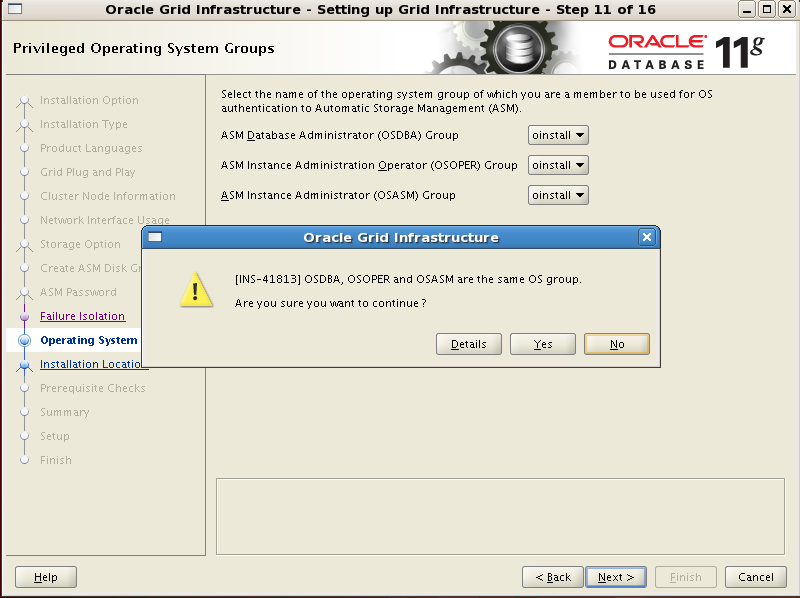This screenshot has height=598, width=800.
Task: Click the ASM Instance Administration Operator label
Action: tap(369, 165)
